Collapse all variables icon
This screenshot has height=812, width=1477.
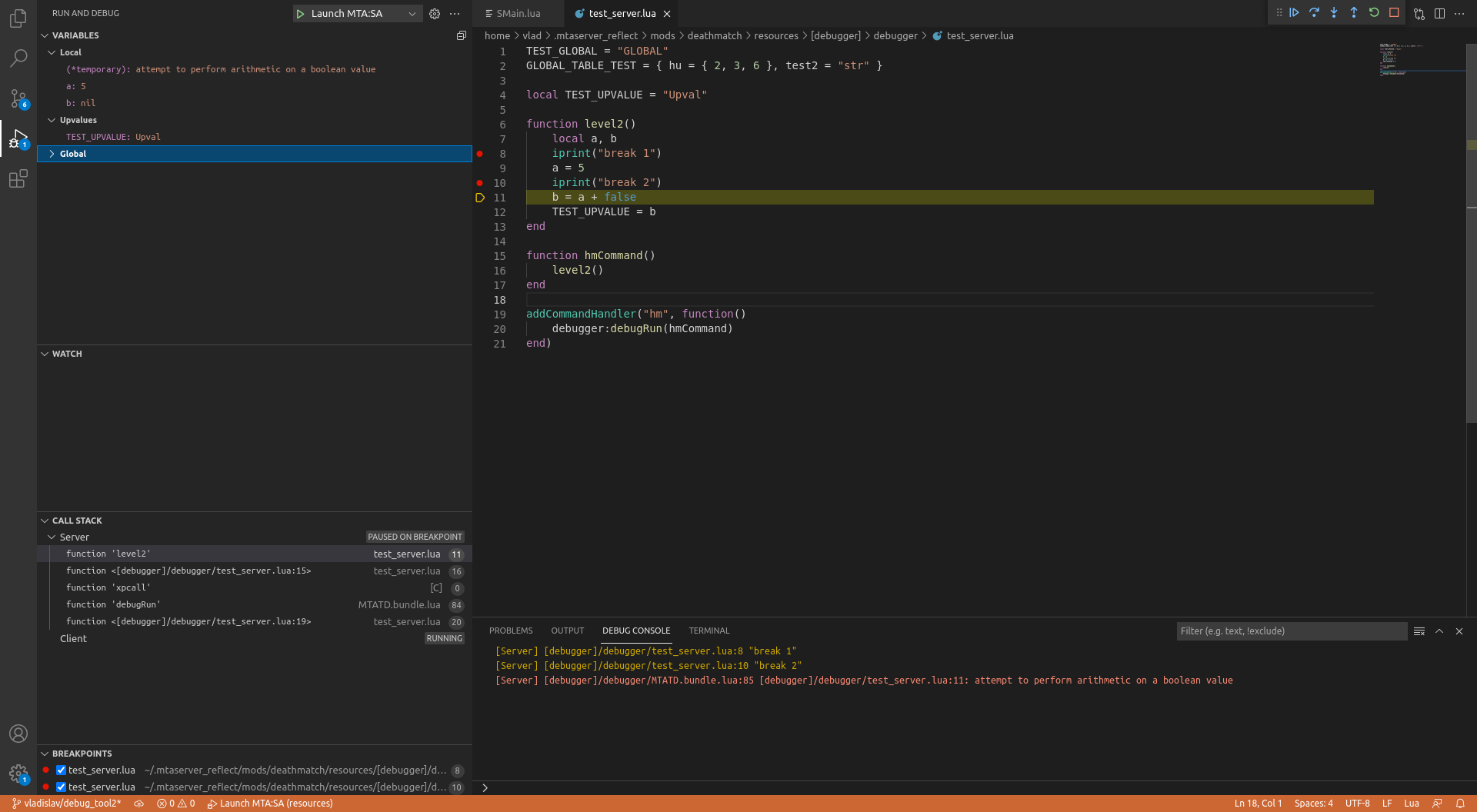click(462, 35)
